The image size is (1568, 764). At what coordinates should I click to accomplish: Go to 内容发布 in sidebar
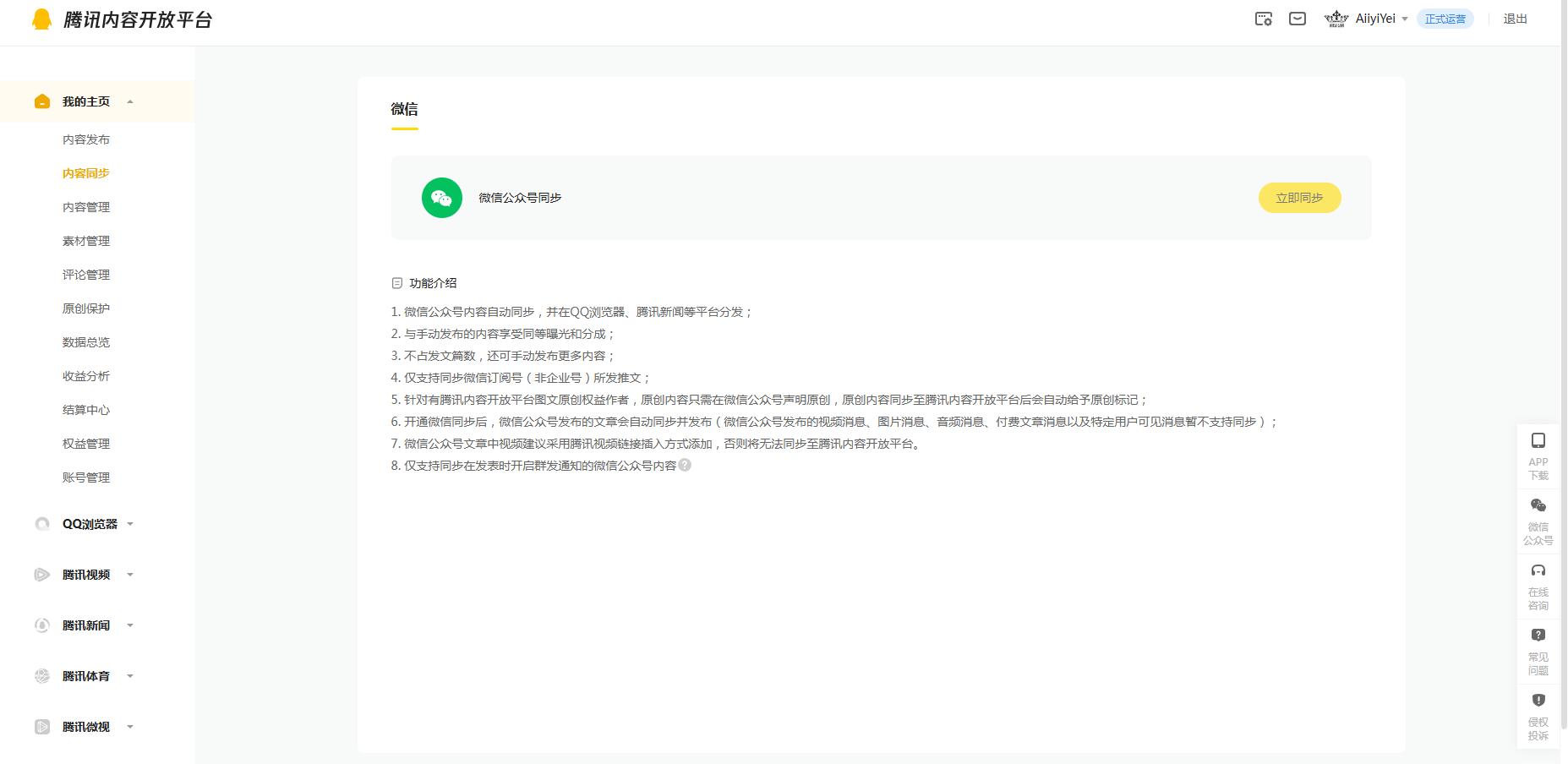[86, 139]
